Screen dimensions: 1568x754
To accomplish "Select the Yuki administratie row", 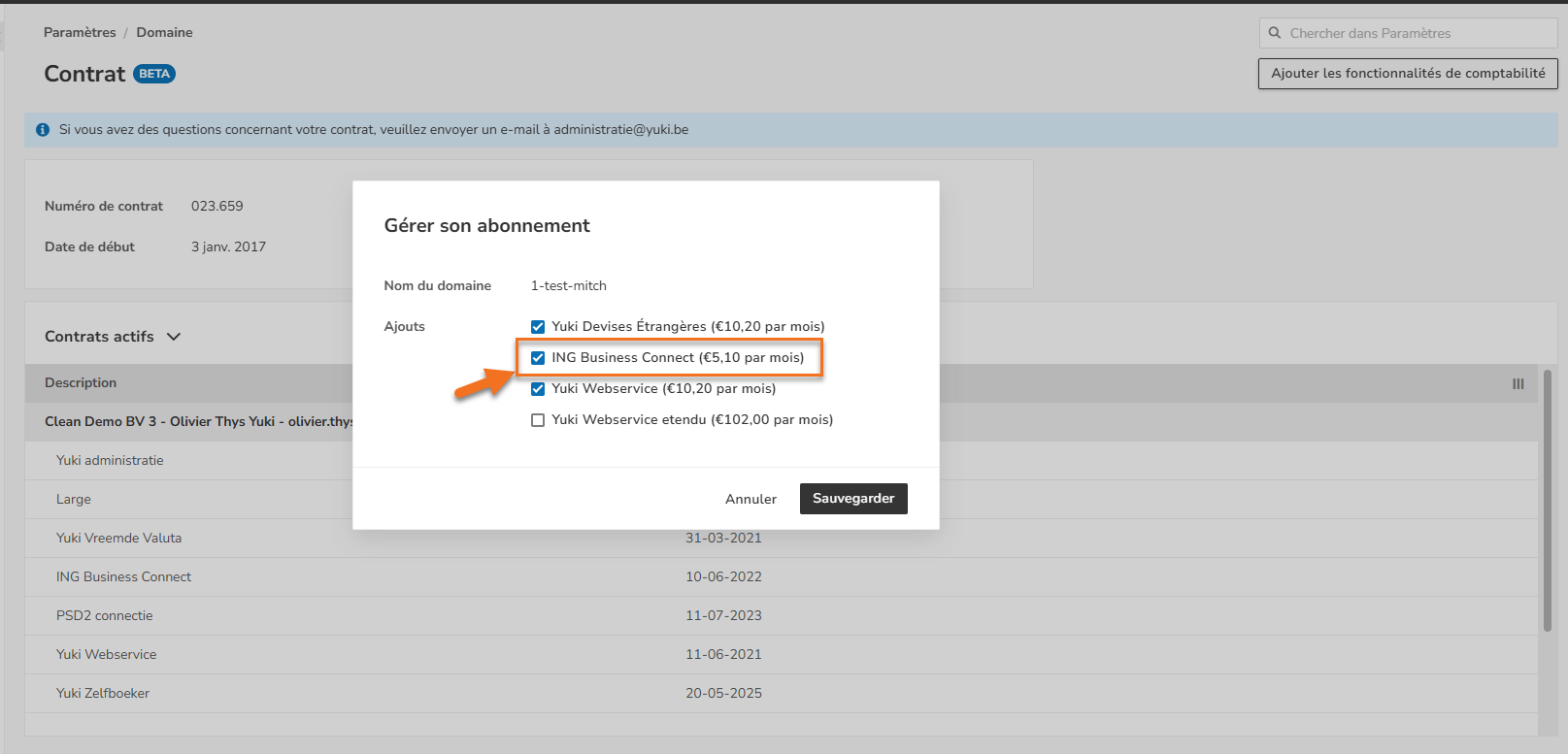I will pyautogui.click(x=782, y=461).
